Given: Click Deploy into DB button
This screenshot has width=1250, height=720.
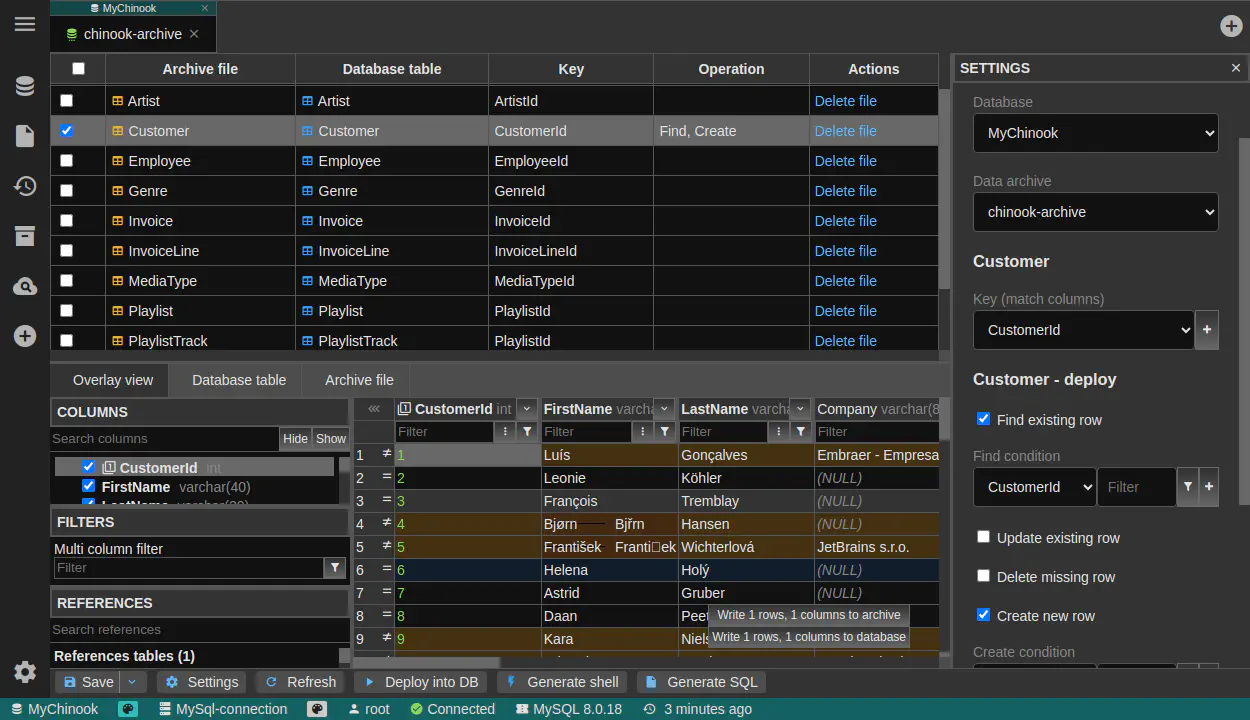Looking at the screenshot, I should (x=421, y=682).
